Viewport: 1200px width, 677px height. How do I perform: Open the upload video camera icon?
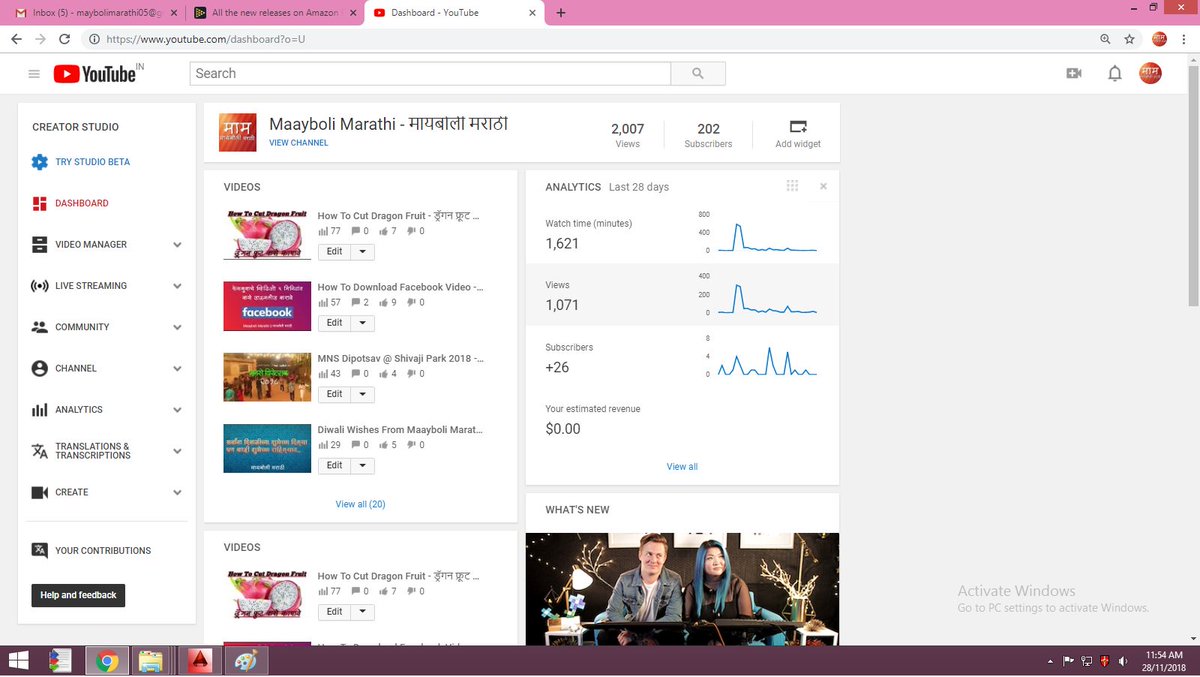[1074, 73]
